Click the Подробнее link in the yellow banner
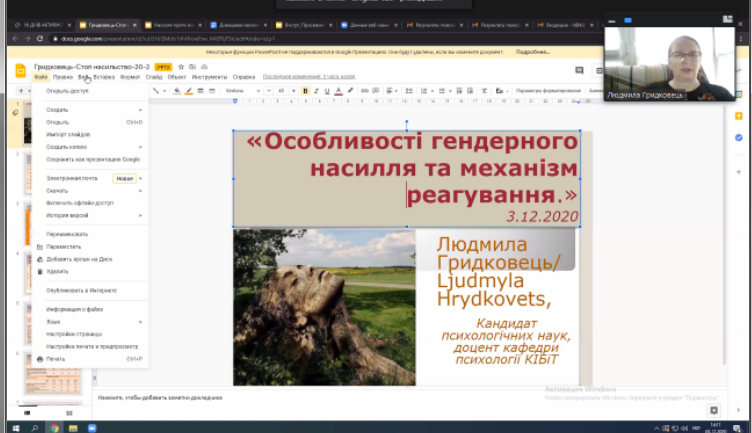This screenshot has width=752, height=433. pos(532,52)
